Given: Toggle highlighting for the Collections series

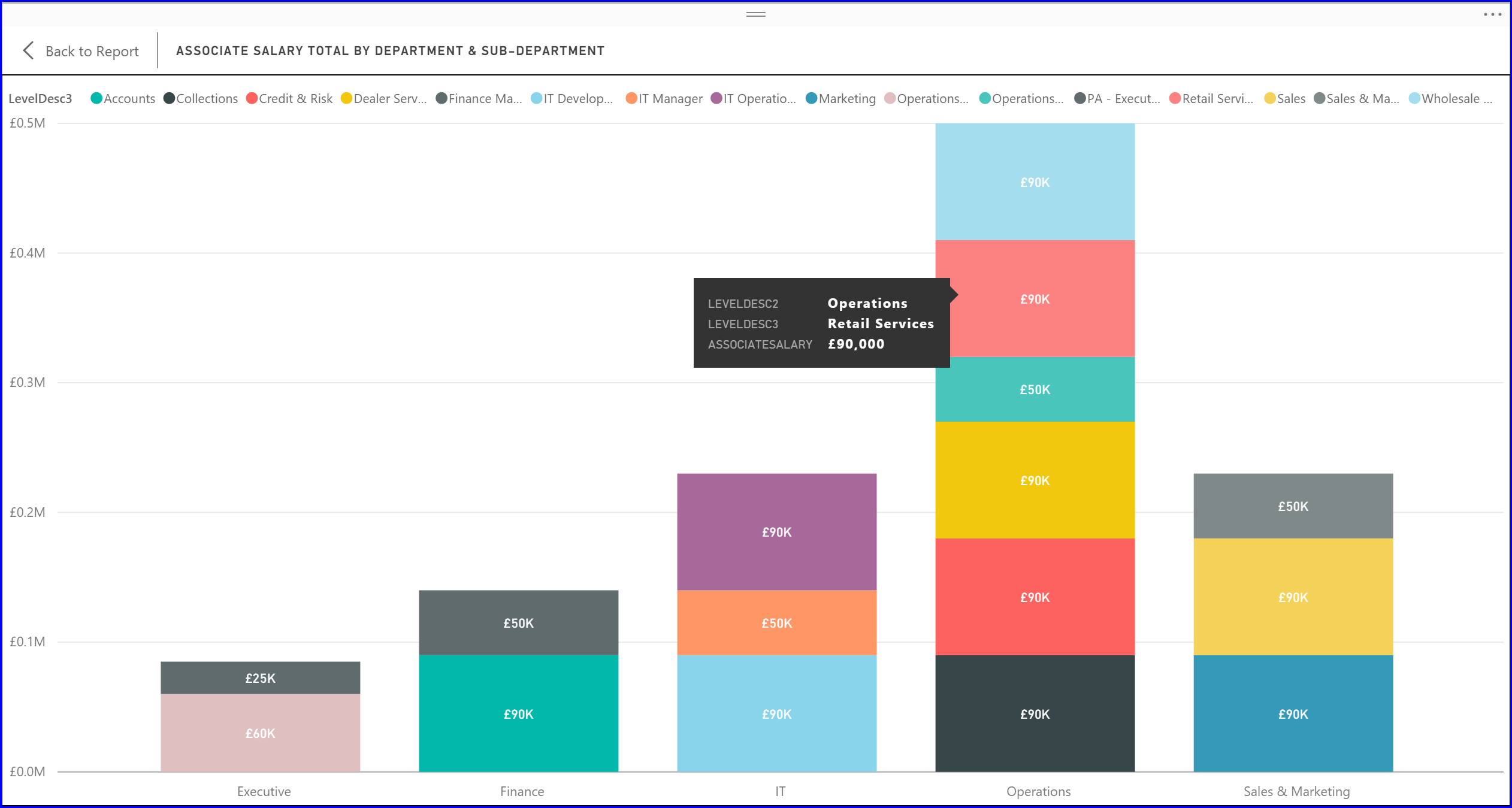Looking at the screenshot, I should click(170, 98).
